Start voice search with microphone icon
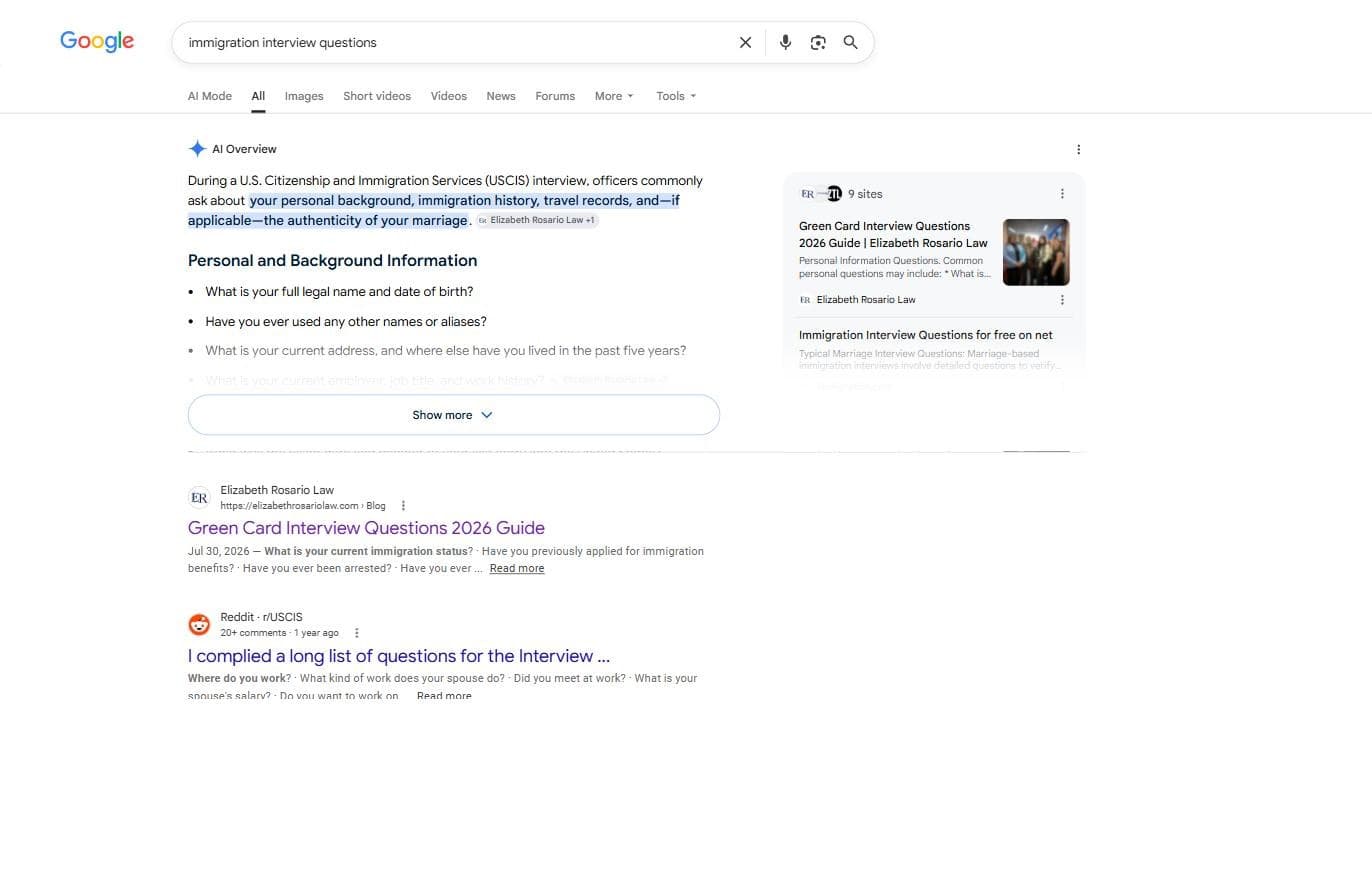 (785, 42)
